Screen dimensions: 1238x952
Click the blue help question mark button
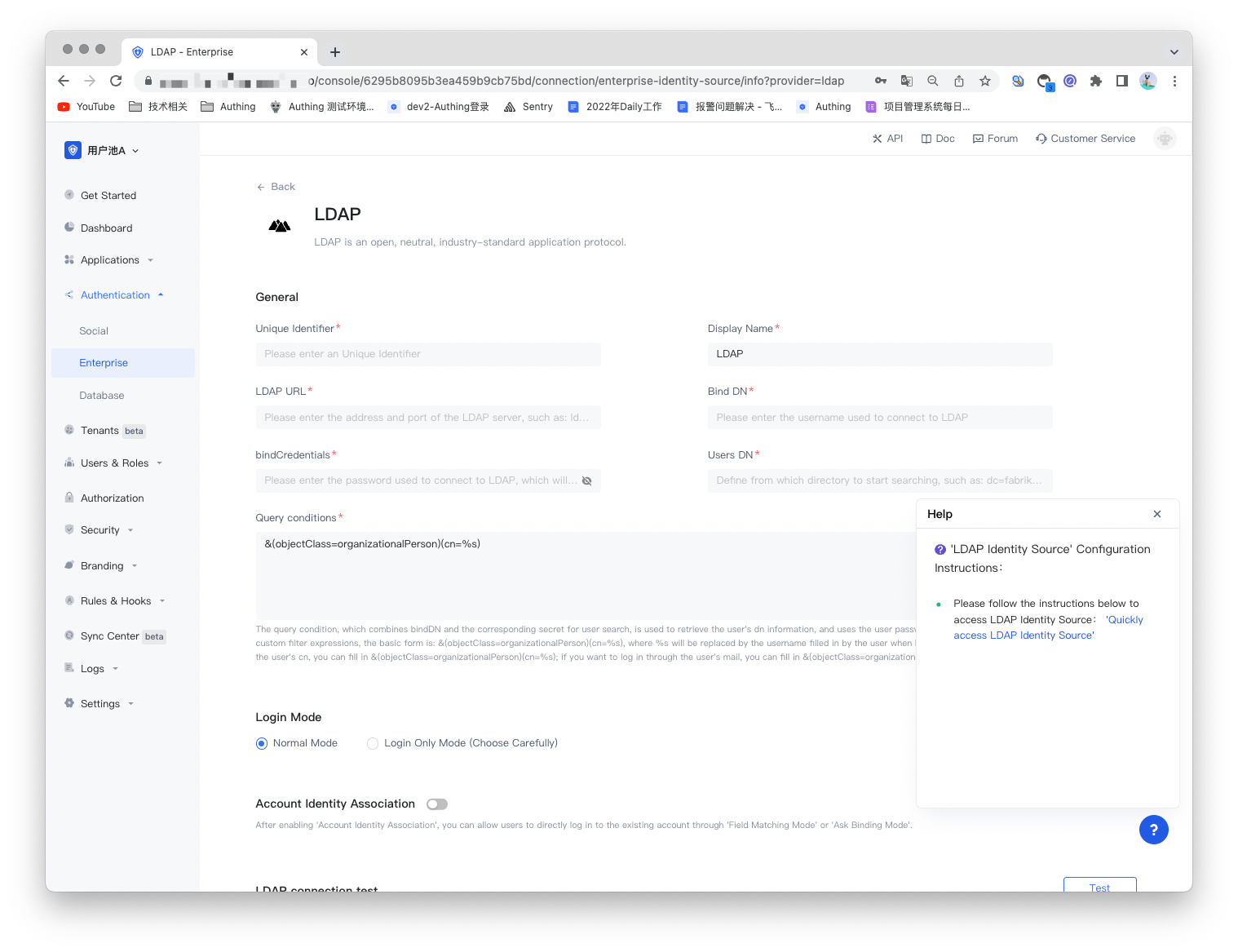point(1153,830)
